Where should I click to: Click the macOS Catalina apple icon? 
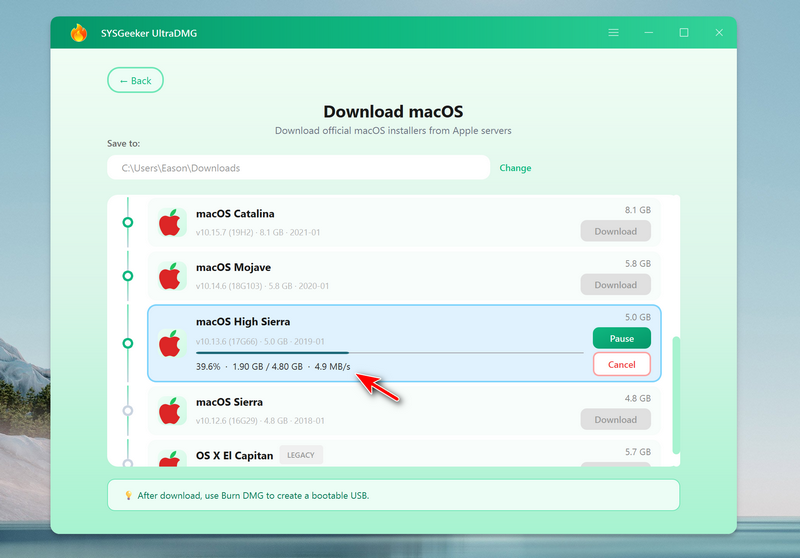[173, 222]
